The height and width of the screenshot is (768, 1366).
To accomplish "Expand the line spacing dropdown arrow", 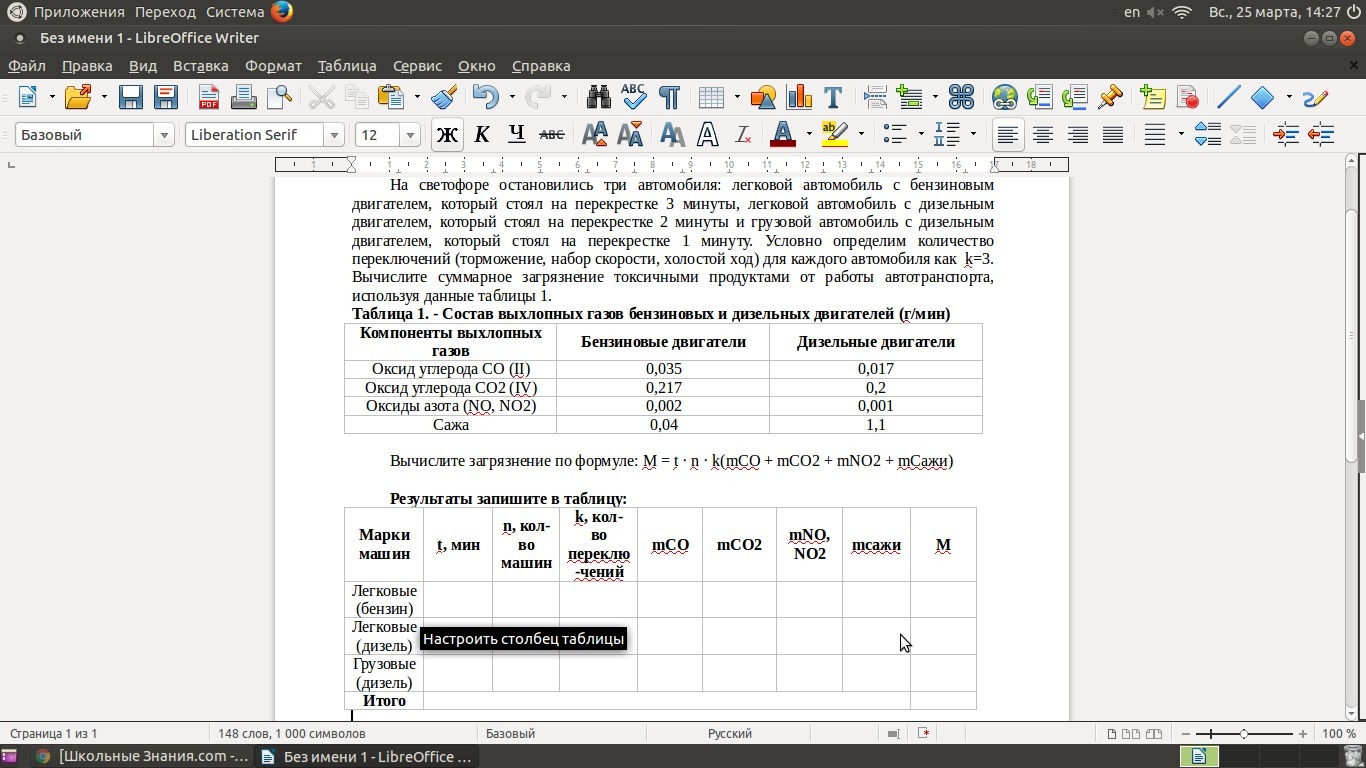I will (1181, 134).
